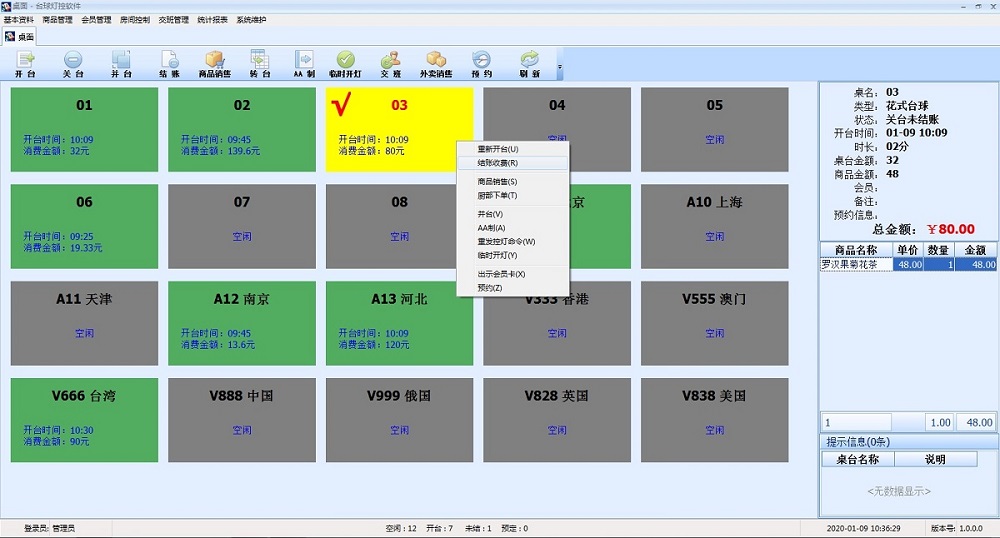1000x538 pixels.
Task: Choose 出示会员卡(X) in the context menu
Action: pos(513,274)
